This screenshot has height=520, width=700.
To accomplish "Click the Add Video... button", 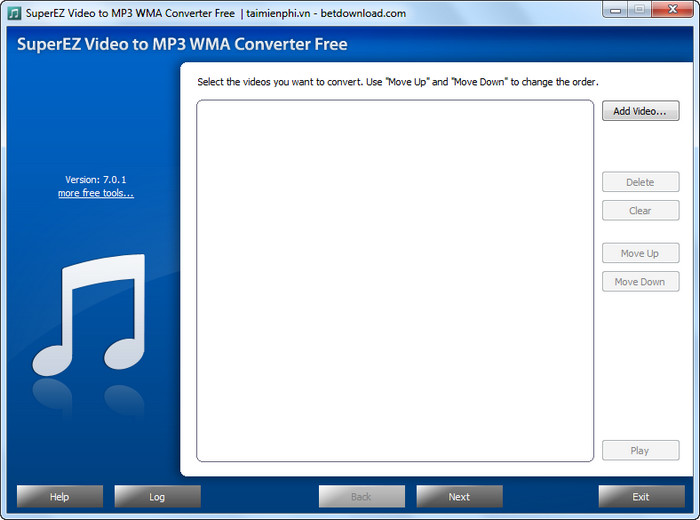I will coord(641,111).
